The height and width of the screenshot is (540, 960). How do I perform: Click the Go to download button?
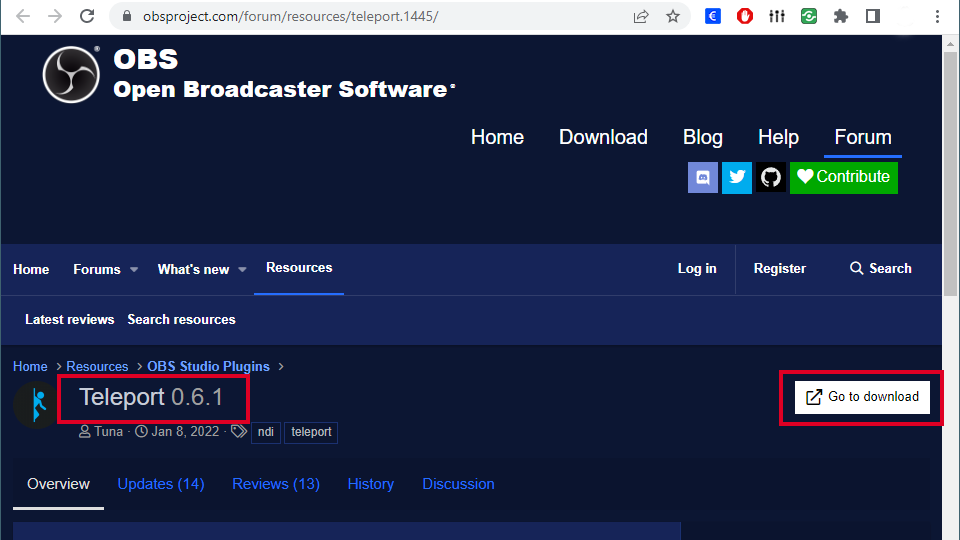[x=862, y=397]
